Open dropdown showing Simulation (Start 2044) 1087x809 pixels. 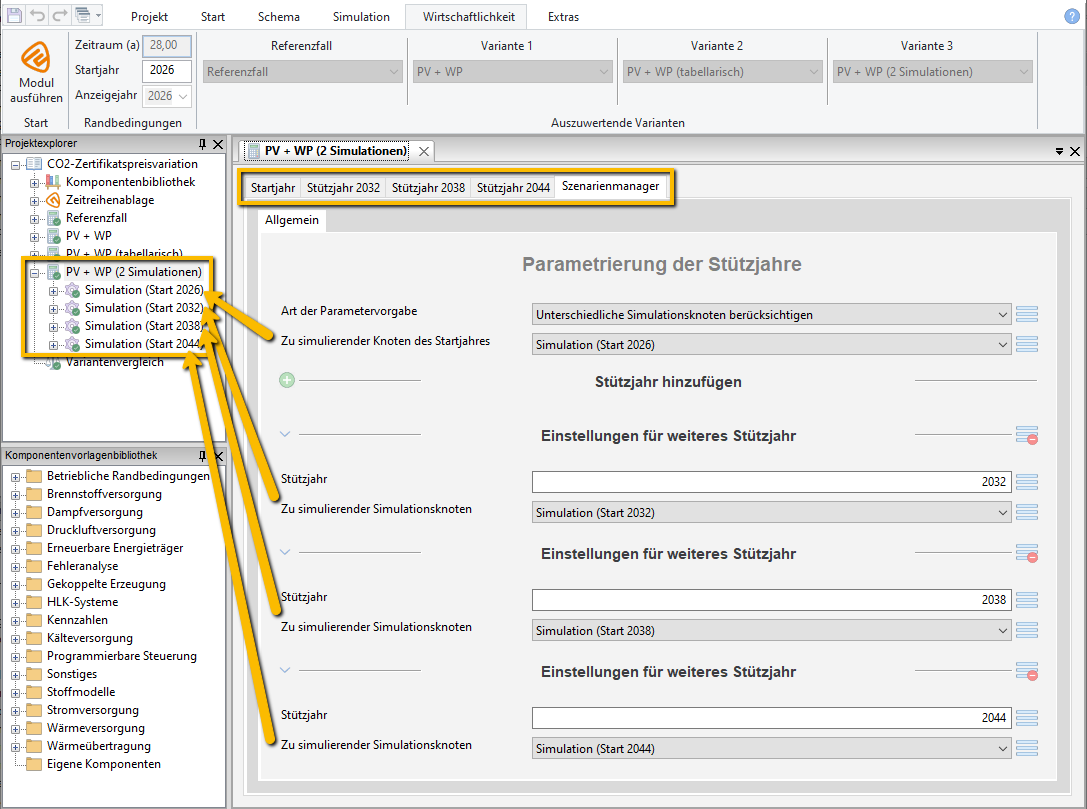772,748
